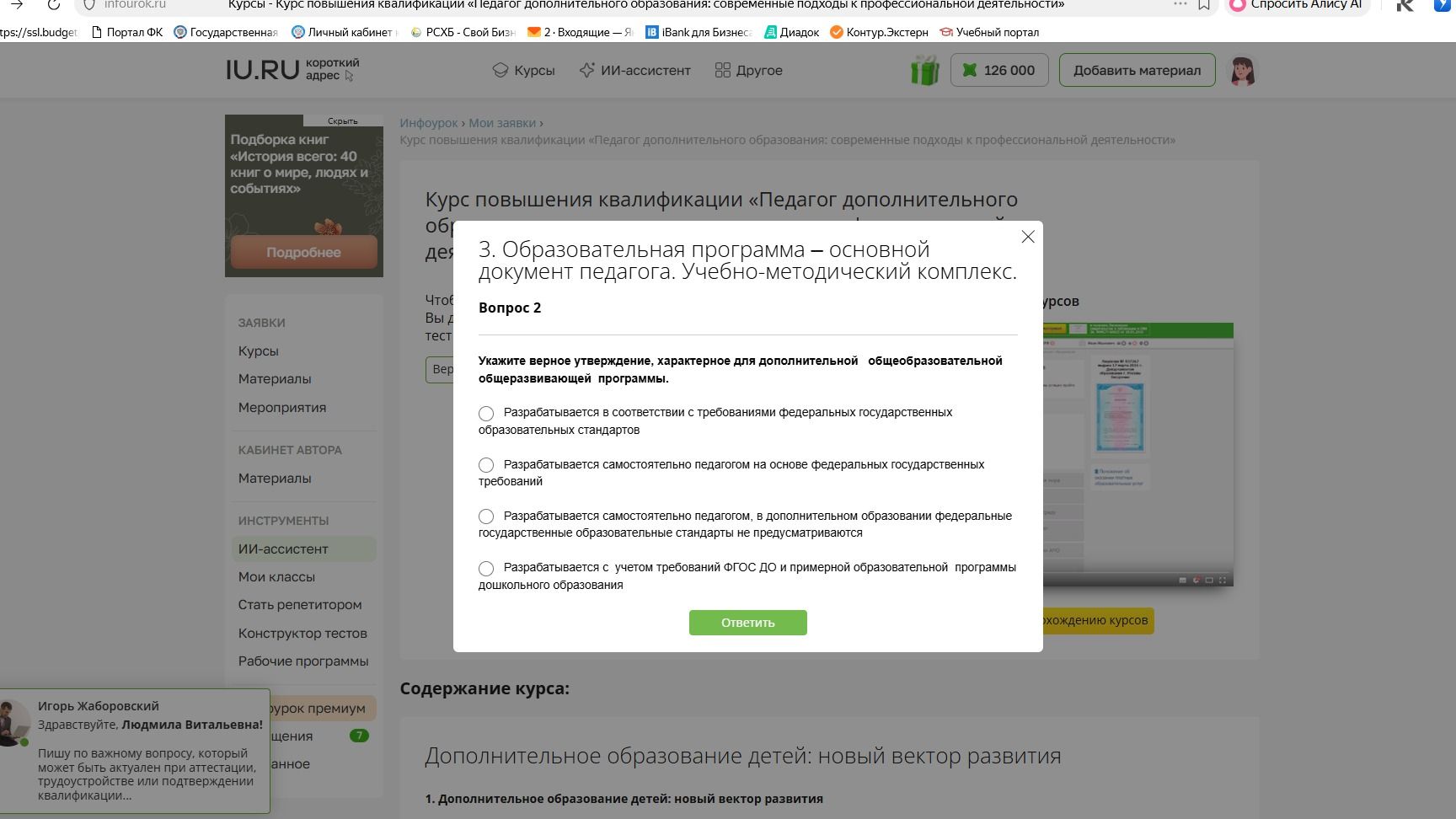Viewport: 1456px width, 819px height.
Task: Switch video player to theater mode
Action: tap(1209, 580)
